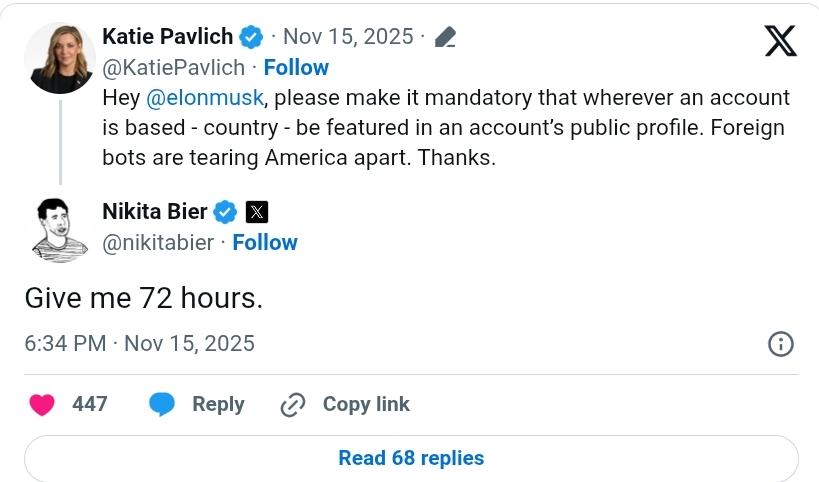819x482 pixels.
Task: Open the @KatiePavlich handle link
Action: pos(173,67)
